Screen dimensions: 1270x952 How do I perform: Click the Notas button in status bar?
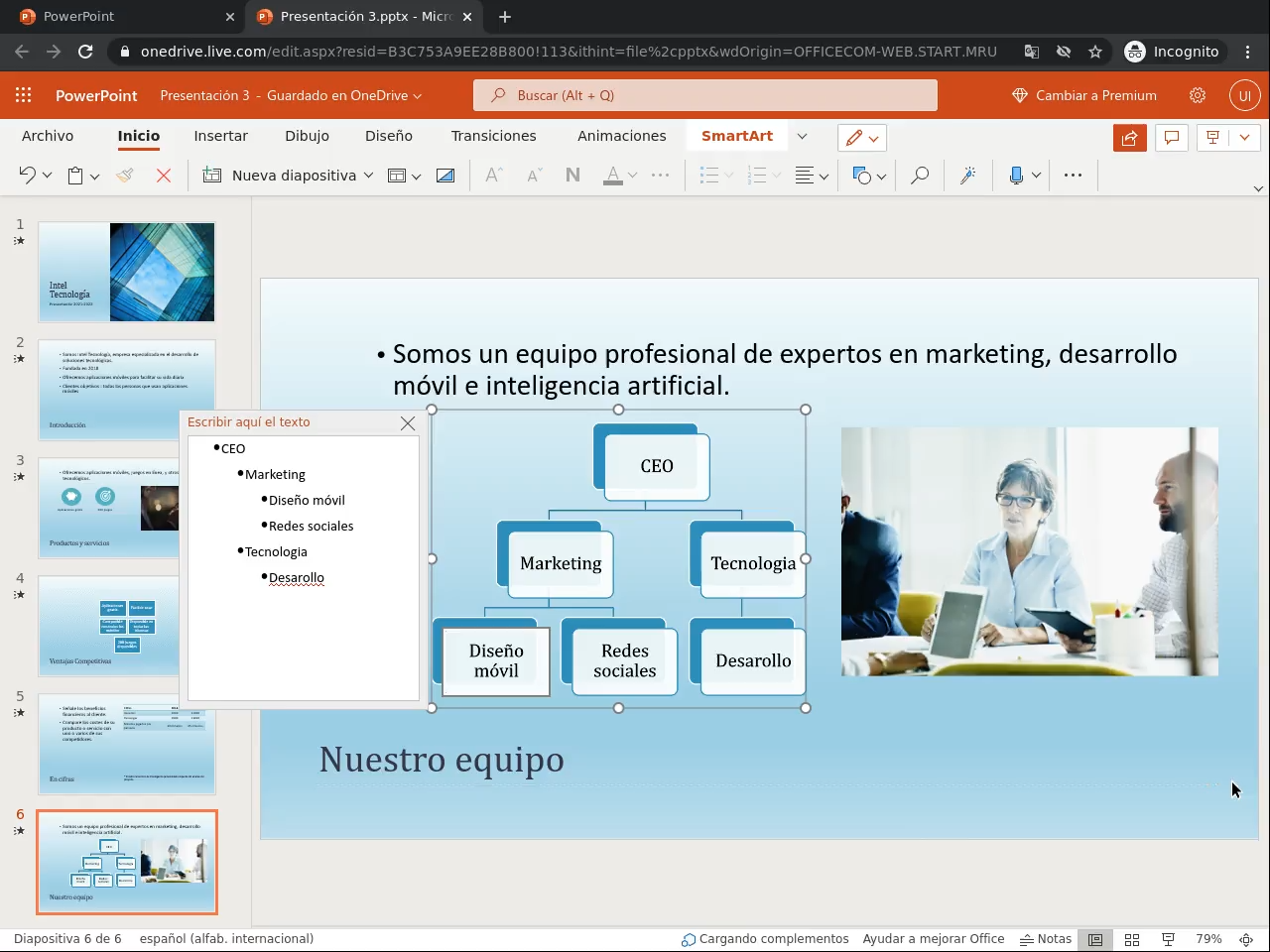pyautogui.click(x=1047, y=939)
